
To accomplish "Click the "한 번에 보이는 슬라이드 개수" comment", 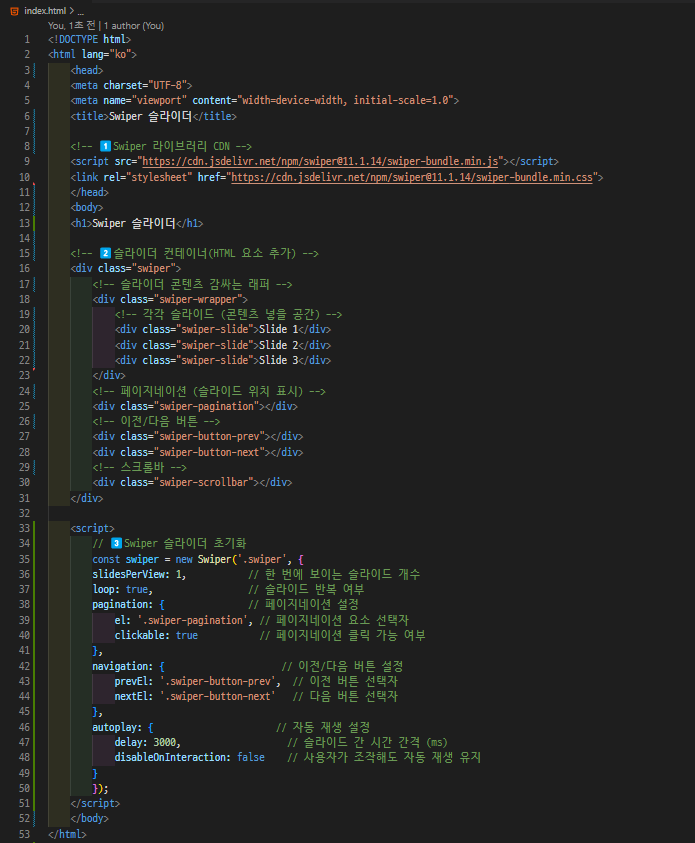I will pyautogui.click(x=334, y=575).
